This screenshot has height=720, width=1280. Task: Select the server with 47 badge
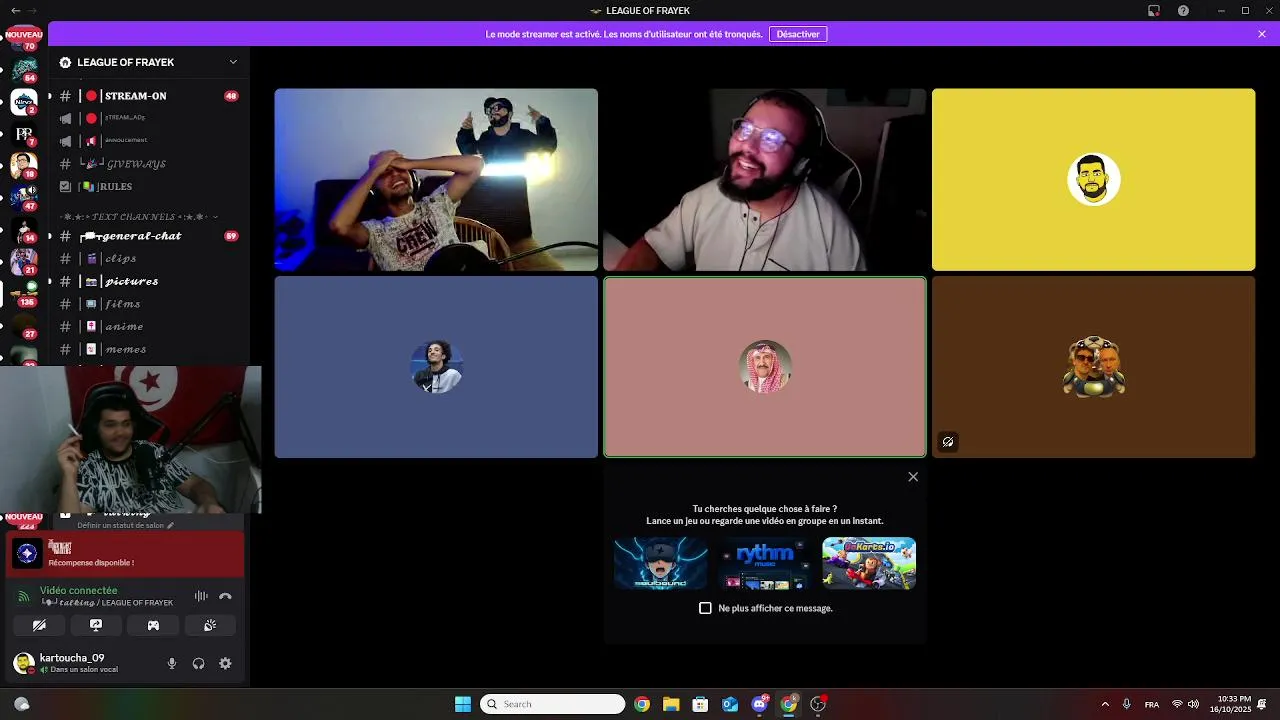(x=24, y=197)
